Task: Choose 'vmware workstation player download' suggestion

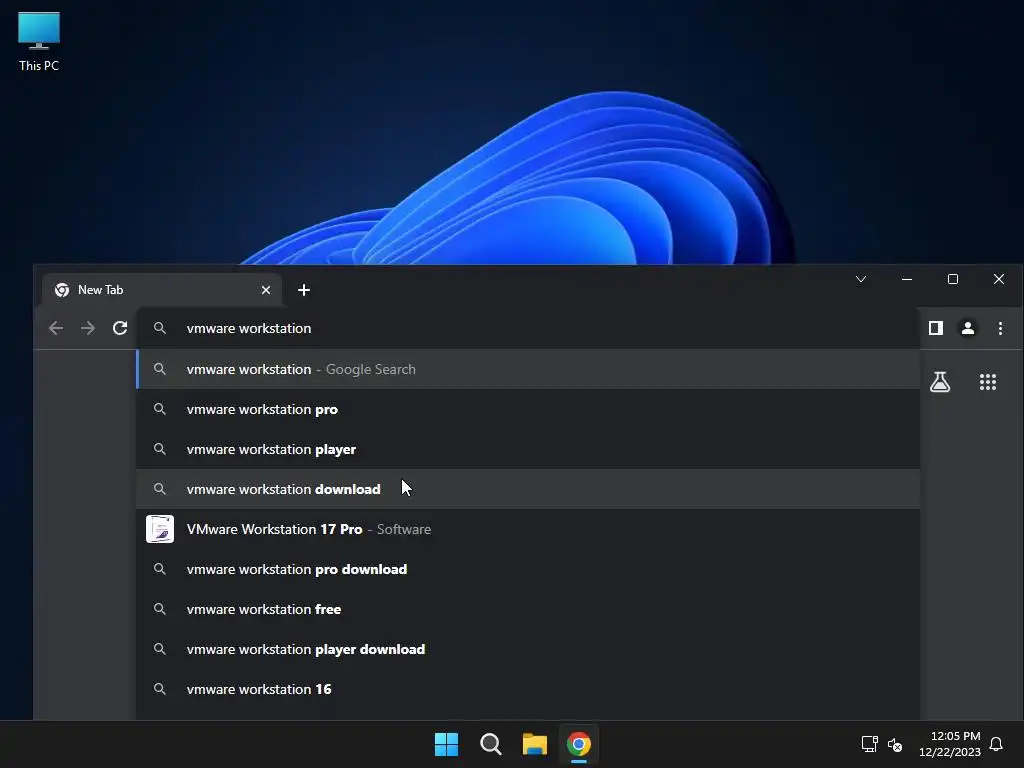Action: (528, 649)
